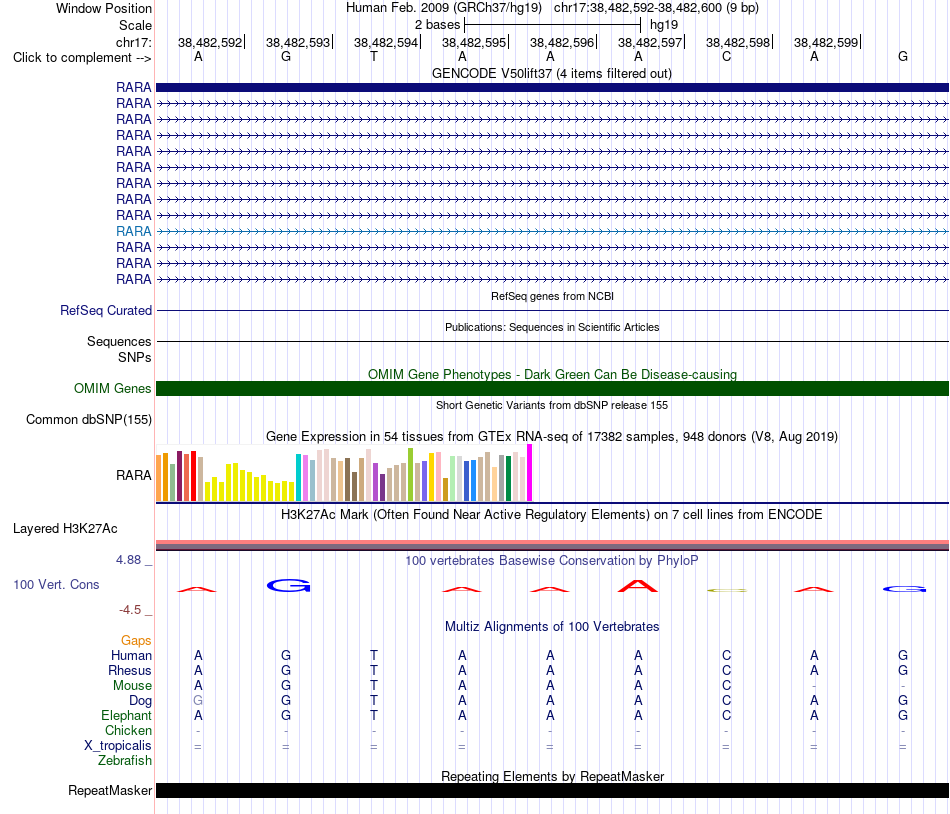Click the 'RepeatMasker' track label
The height and width of the screenshot is (814, 950).
(110, 790)
